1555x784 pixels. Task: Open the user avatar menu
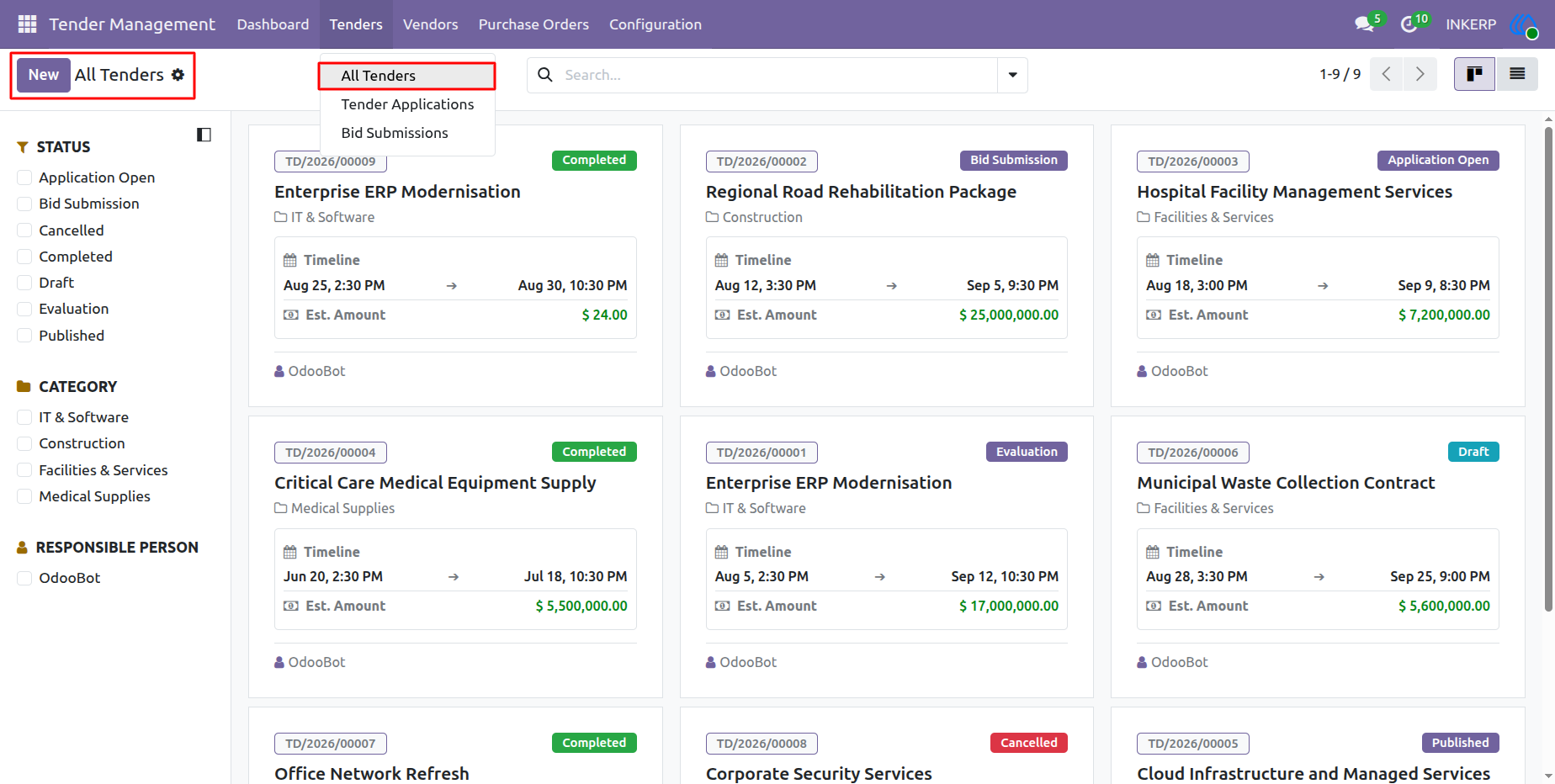tap(1524, 24)
